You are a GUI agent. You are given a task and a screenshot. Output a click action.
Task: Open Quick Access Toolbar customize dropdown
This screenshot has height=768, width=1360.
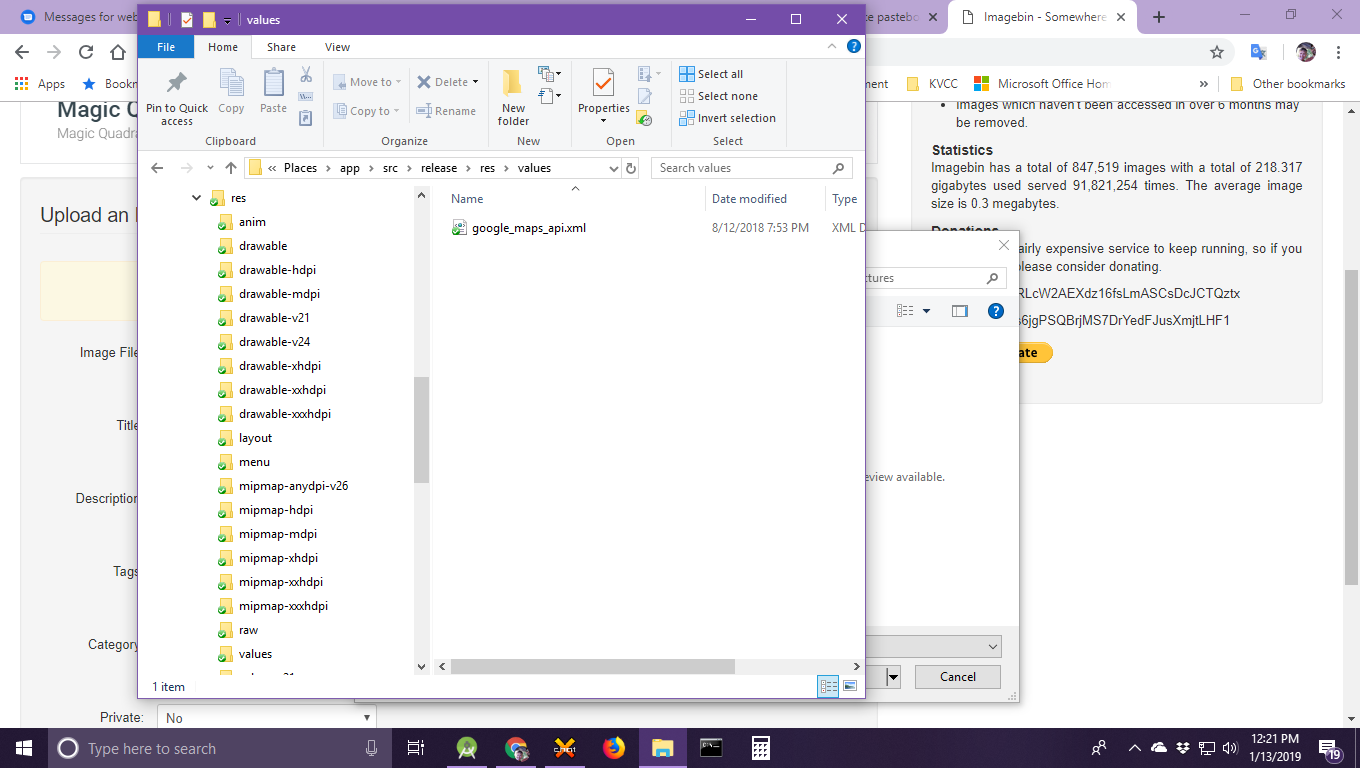228,20
